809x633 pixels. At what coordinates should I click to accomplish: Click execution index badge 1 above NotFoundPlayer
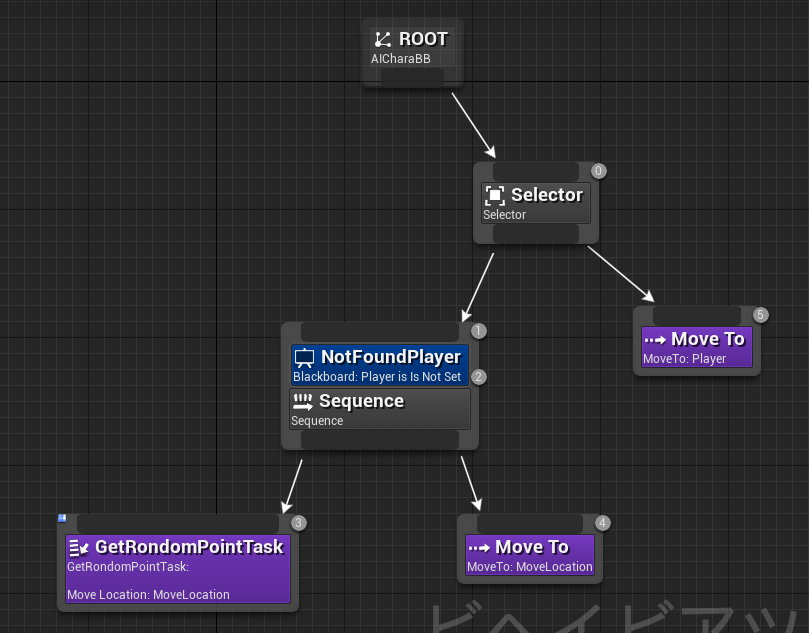pyautogui.click(x=478, y=331)
